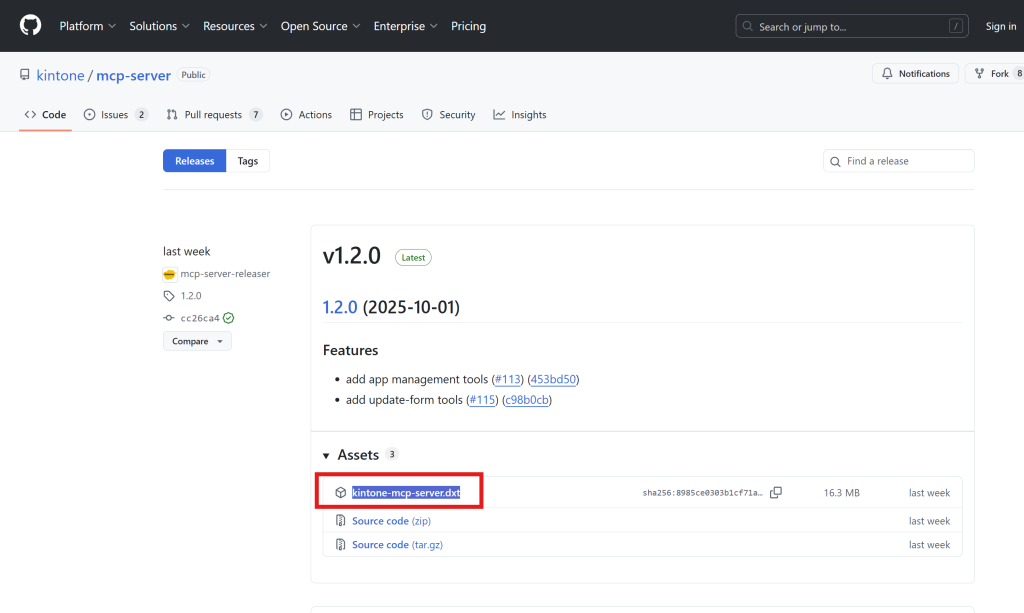Download kintone-mcp-server.dxt file
This screenshot has width=1024, height=613.
tap(405, 493)
